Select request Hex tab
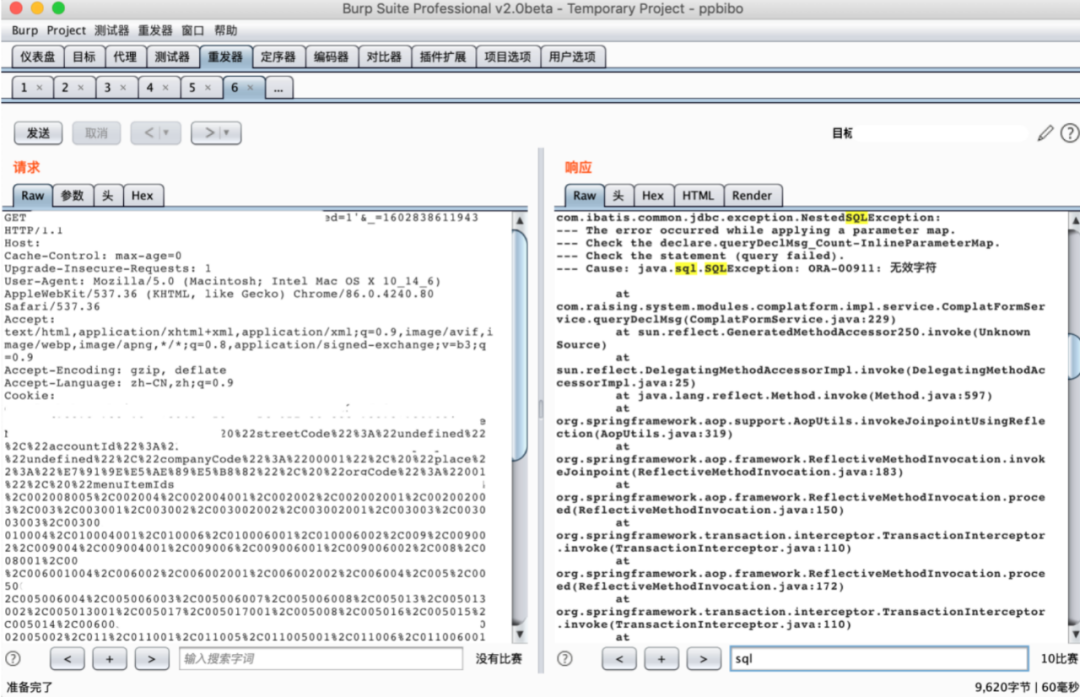This screenshot has height=697, width=1080. [x=143, y=196]
